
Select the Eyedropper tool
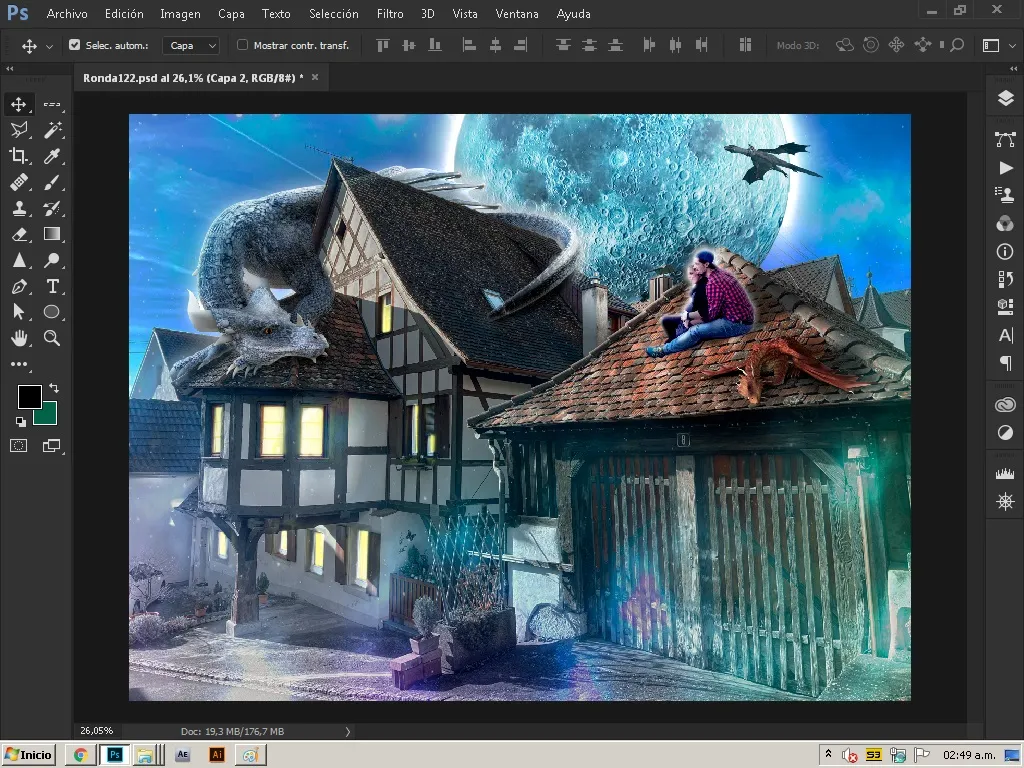click(x=52, y=156)
